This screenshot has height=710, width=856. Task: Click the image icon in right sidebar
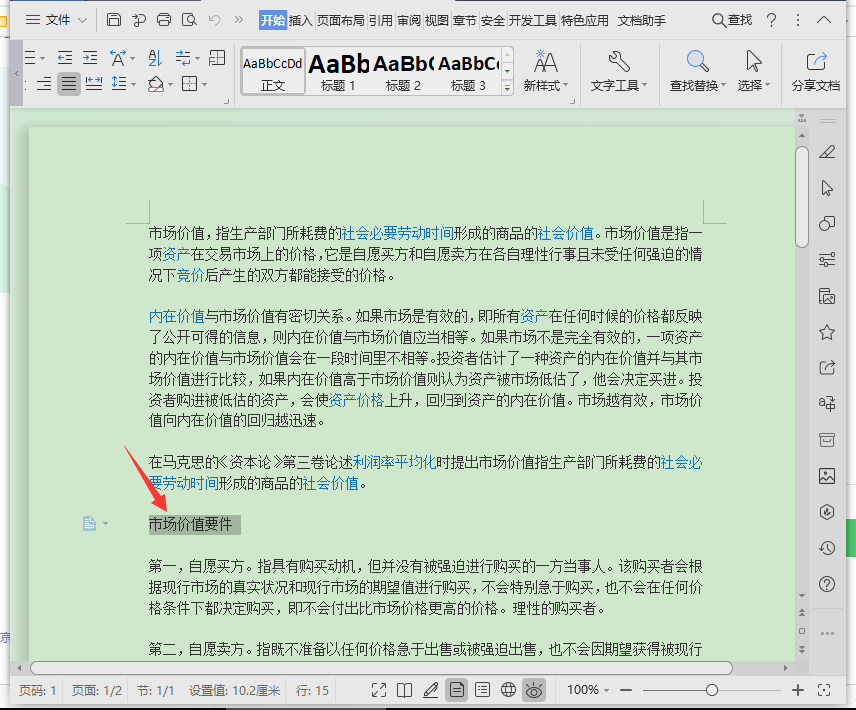pyautogui.click(x=827, y=476)
